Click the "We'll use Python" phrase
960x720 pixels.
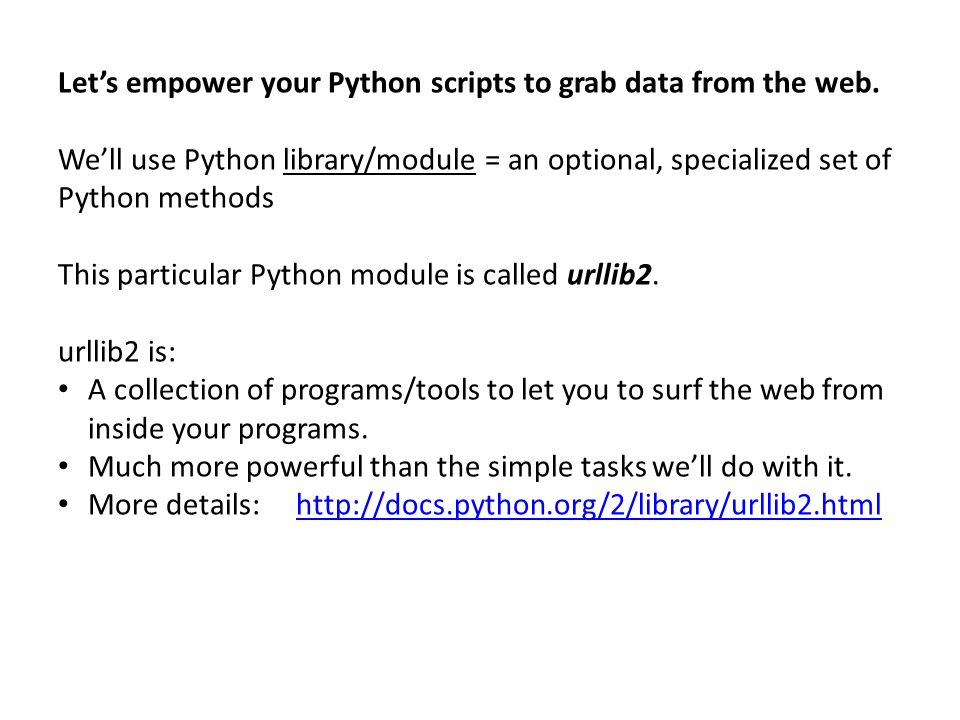[x=167, y=161]
